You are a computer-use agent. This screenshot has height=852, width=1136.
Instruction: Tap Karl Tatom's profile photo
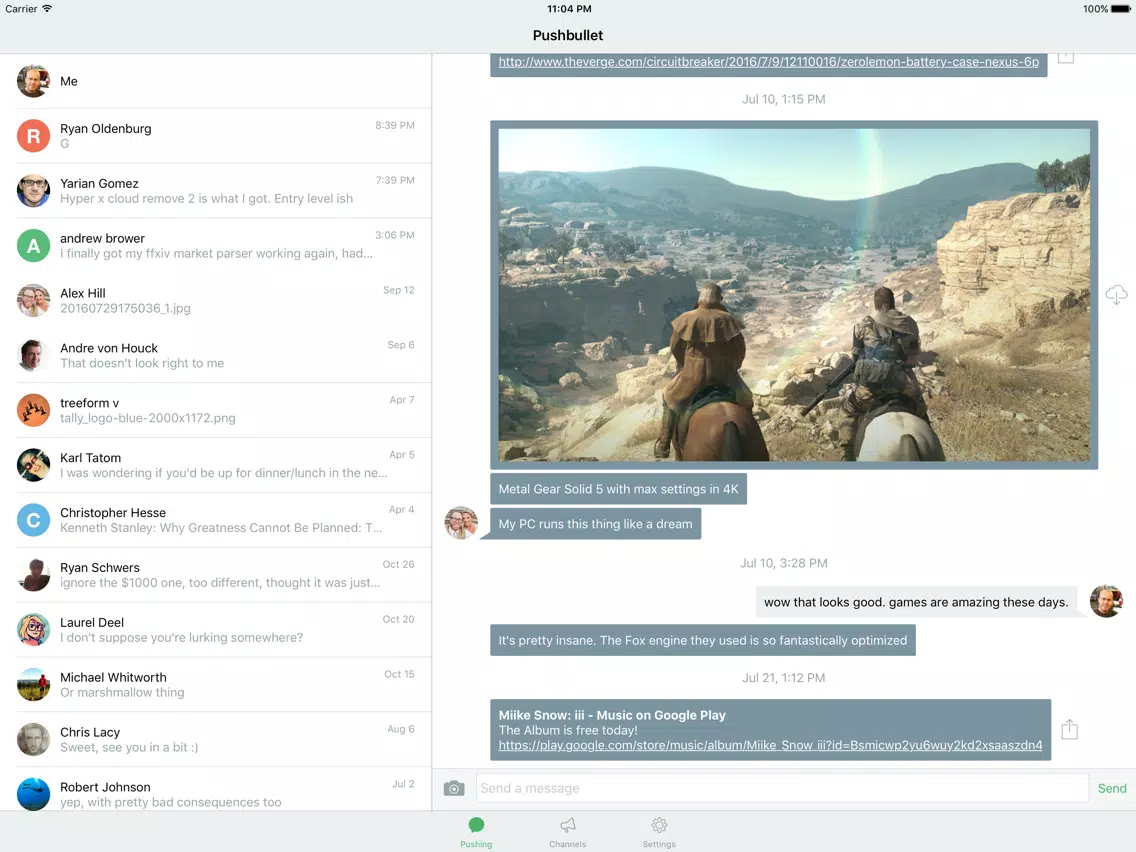33,466
